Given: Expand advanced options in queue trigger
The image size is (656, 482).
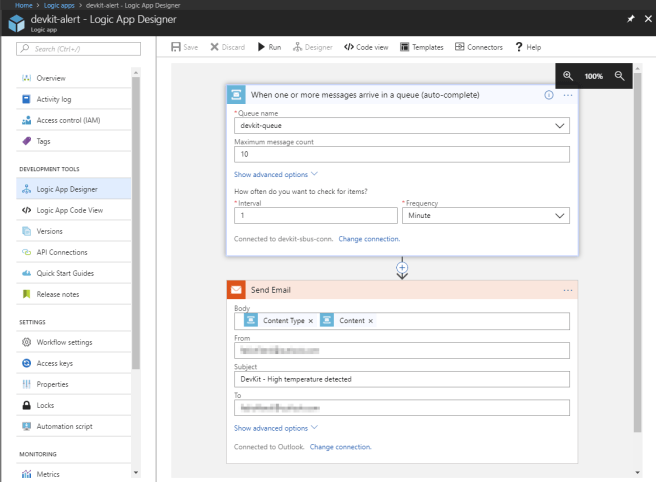Looking at the screenshot, I should pyautogui.click(x=275, y=174).
